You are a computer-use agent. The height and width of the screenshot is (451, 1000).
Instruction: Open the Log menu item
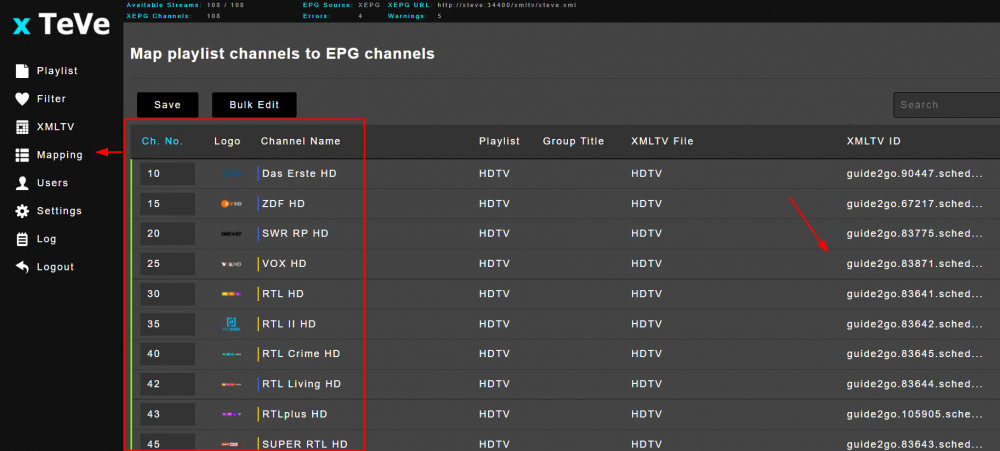(47, 239)
